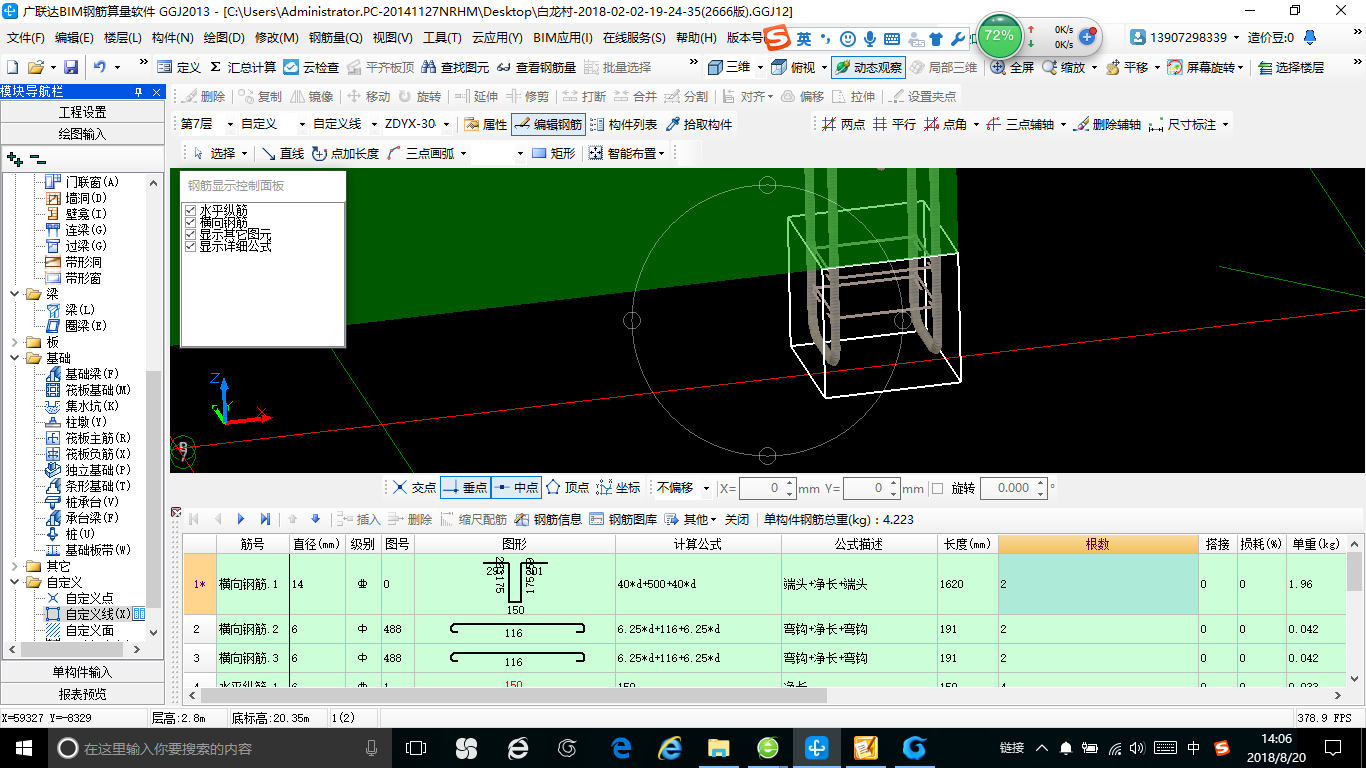
Task: Activate 动态观察 orbit tool
Action: tap(868, 67)
